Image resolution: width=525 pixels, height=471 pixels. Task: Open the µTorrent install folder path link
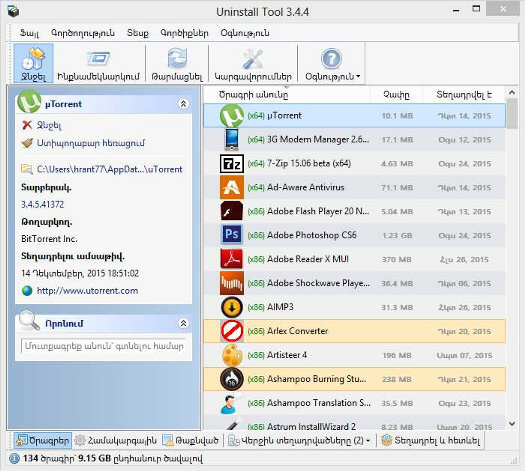[x=109, y=169]
